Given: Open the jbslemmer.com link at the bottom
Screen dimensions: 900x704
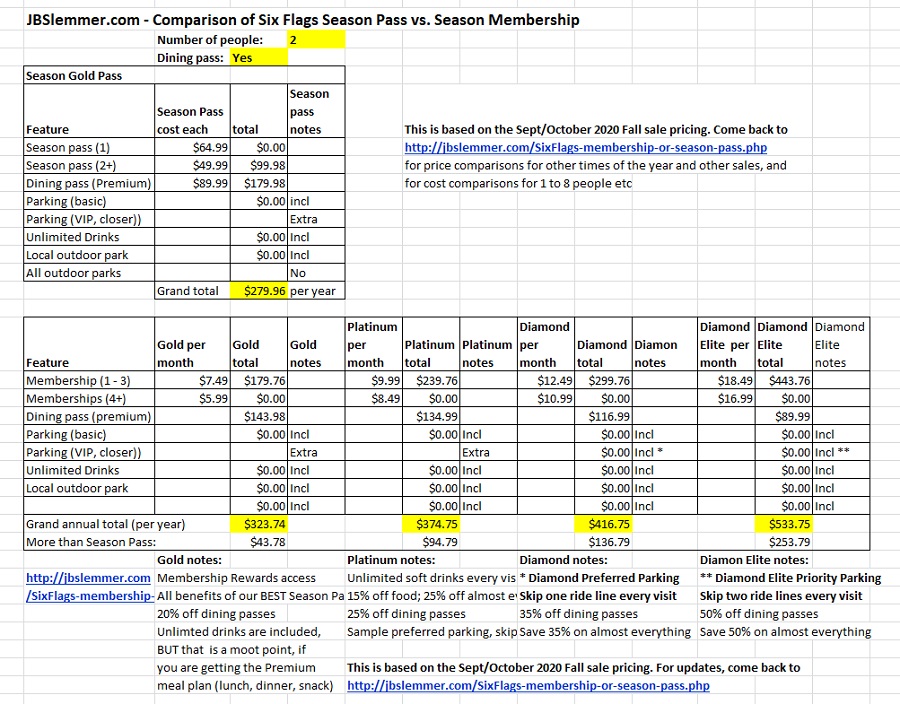Looking at the screenshot, I should tap(528, 686).
